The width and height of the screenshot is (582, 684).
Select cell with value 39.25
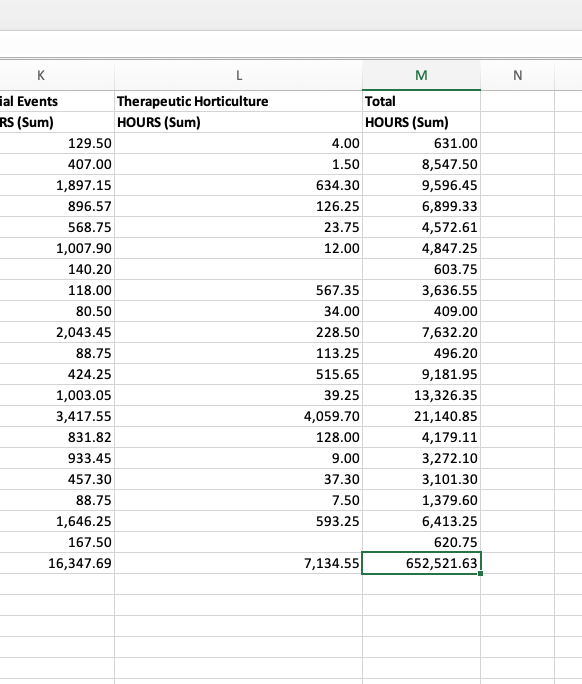click(x=239, y=395)
